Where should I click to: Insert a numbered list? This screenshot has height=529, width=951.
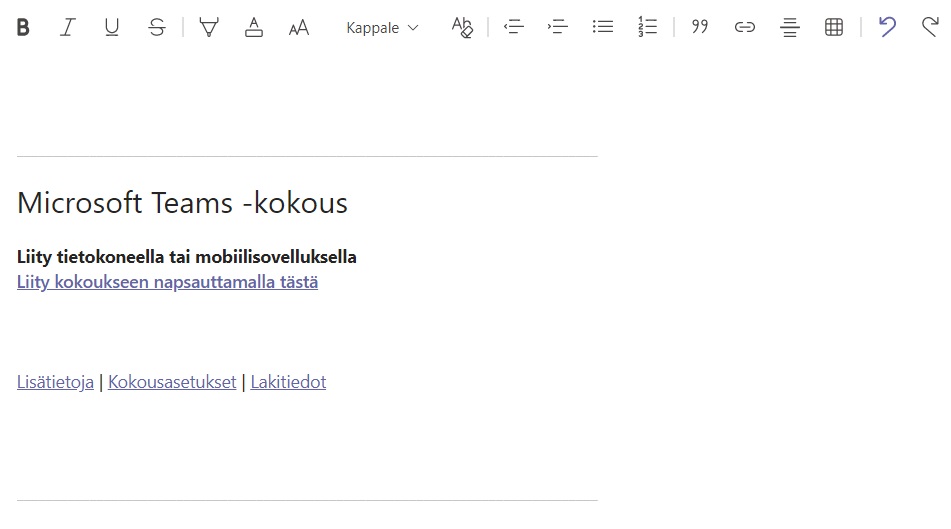point(648,28)
